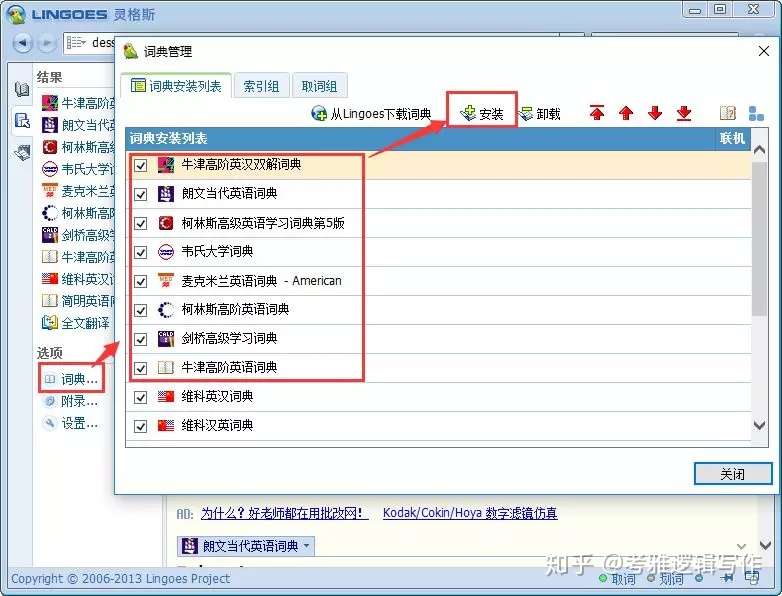Click Merriam-Webster icon in install list

pos(166,252)
